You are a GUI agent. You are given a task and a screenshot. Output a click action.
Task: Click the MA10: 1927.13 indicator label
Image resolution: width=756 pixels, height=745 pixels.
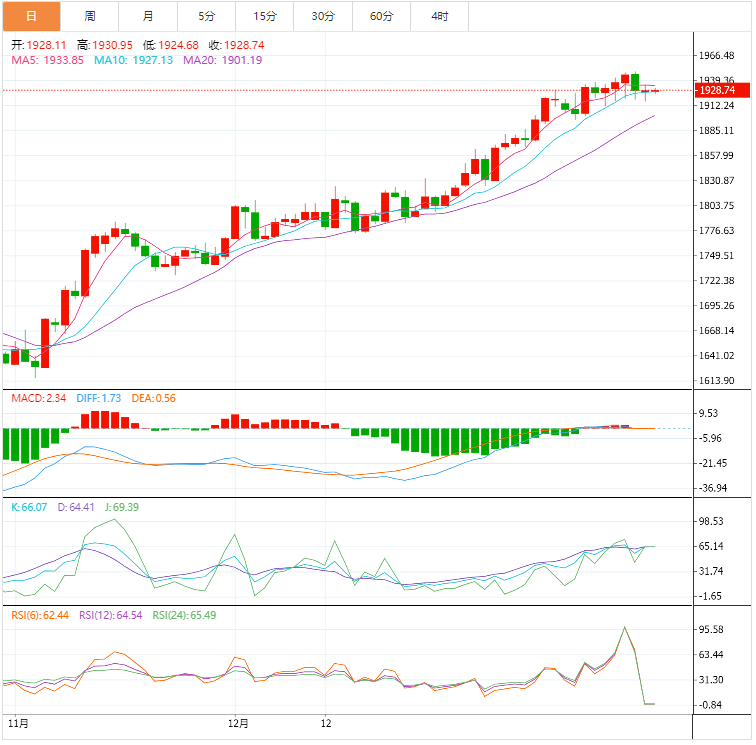click(133, 60)
